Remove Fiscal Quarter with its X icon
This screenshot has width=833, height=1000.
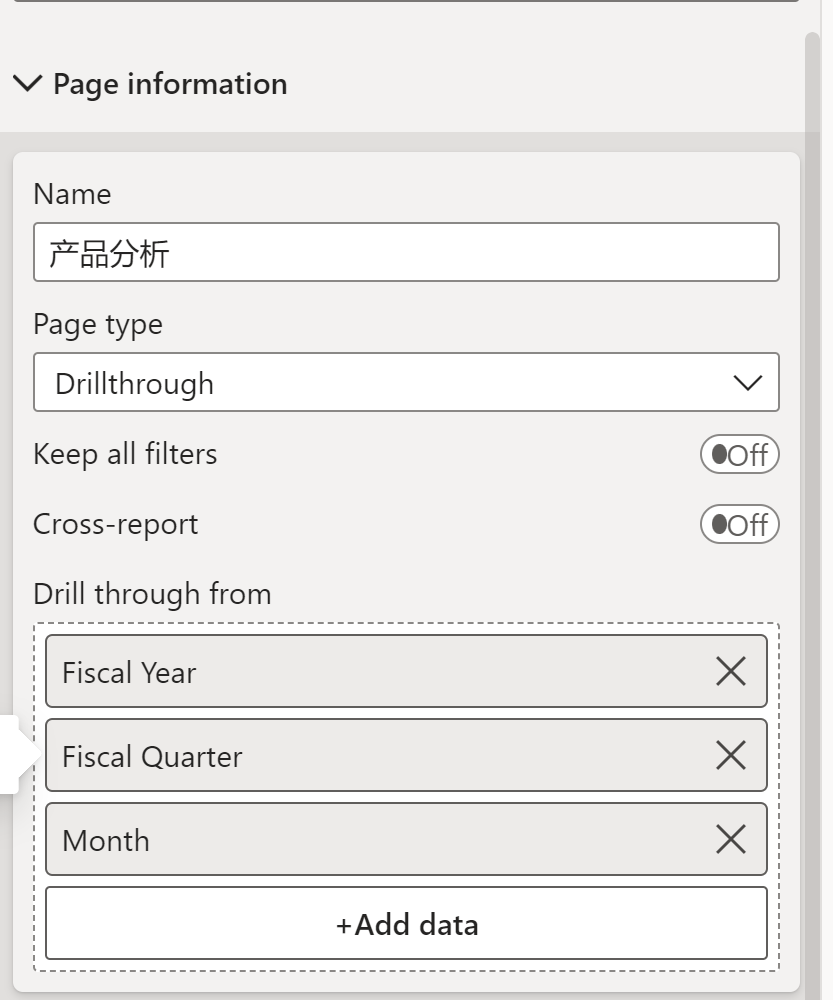(731, 756)
